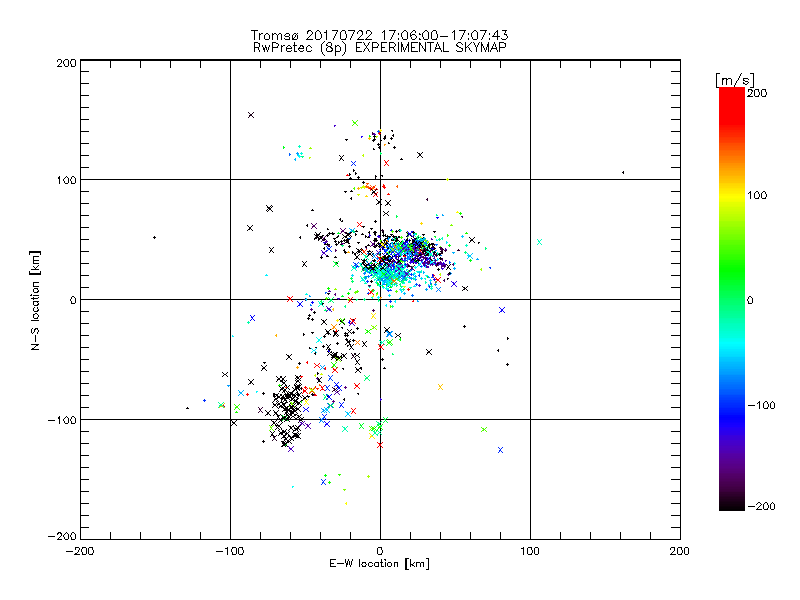Screen dimensions: 800x600
Task: Click the black bottom of the velocity colorbar
Action: [732, 503]
